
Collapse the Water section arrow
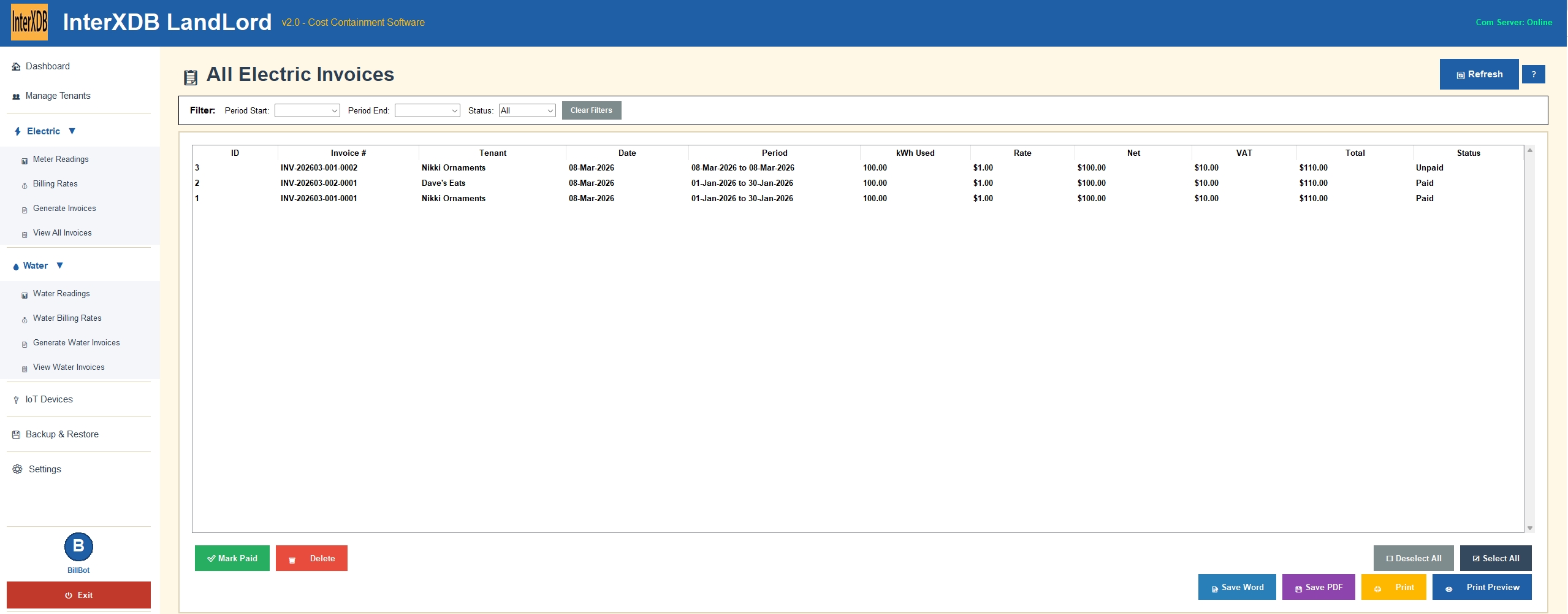coord(60,265)
